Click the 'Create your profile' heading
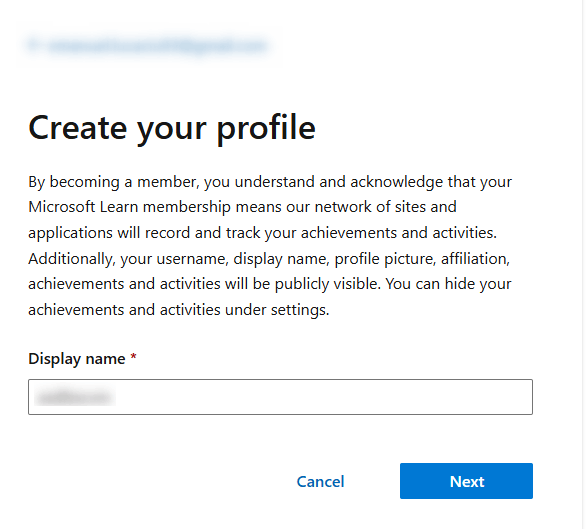This screenshot has width=588, height=529. (172, 128)
